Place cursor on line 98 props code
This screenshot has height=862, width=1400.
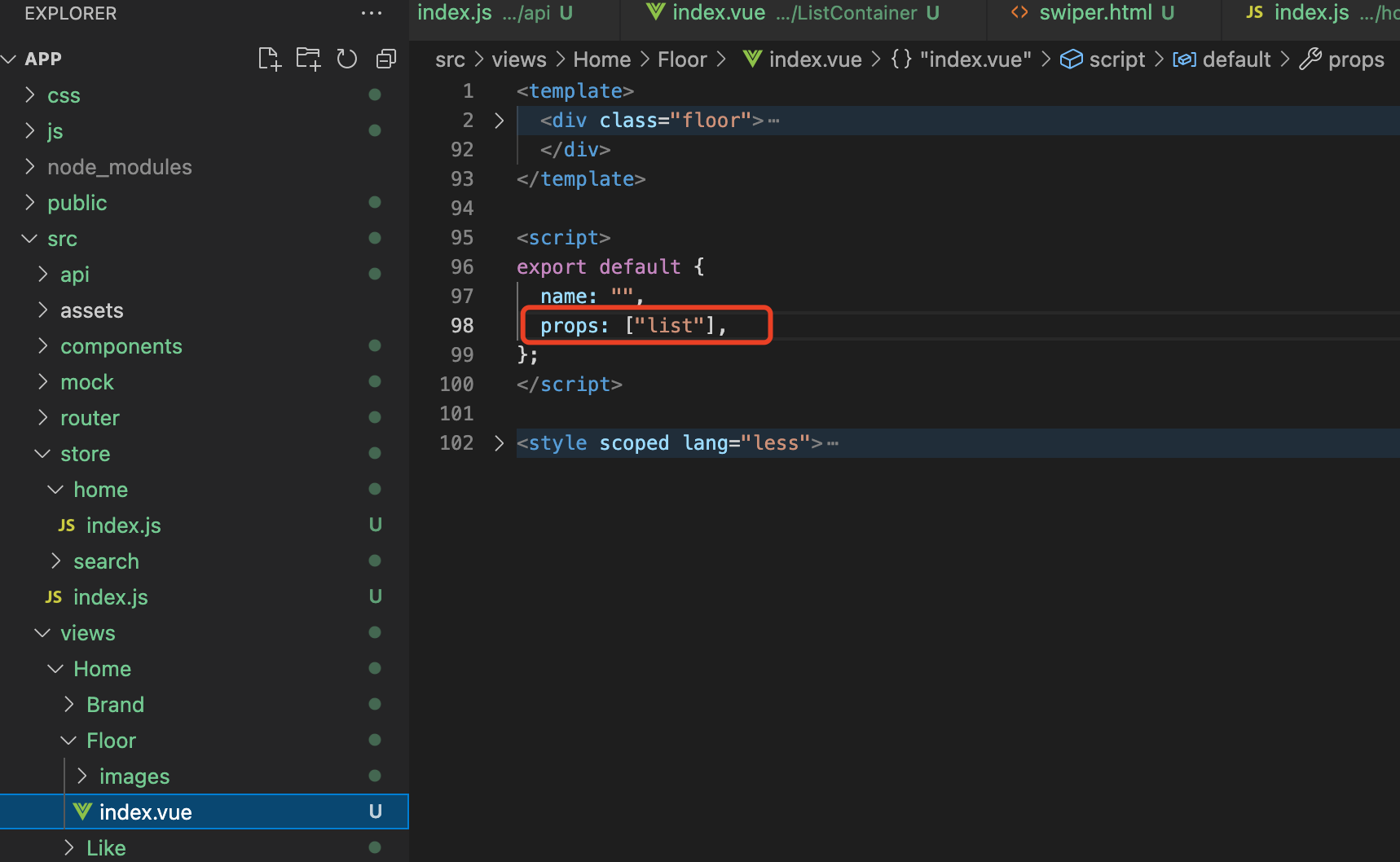(x=632, y=326)
